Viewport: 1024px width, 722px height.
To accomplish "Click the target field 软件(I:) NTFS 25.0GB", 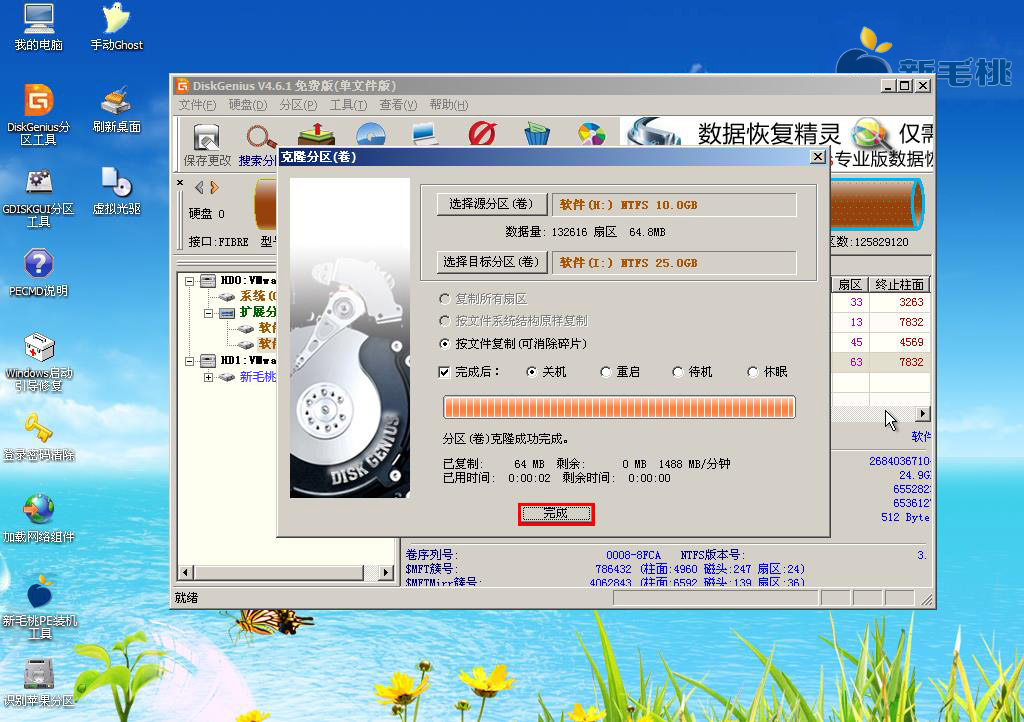I will [674, 263].
